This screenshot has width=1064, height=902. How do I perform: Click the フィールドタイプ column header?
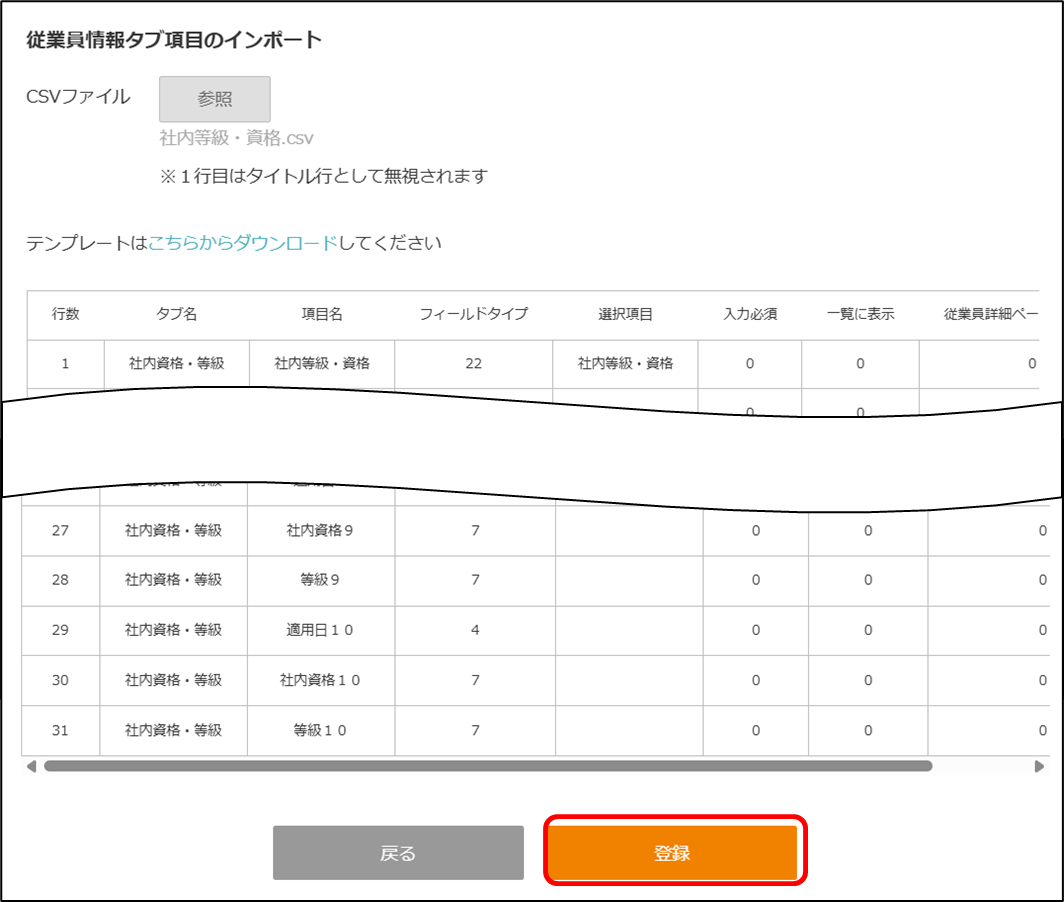474,314
